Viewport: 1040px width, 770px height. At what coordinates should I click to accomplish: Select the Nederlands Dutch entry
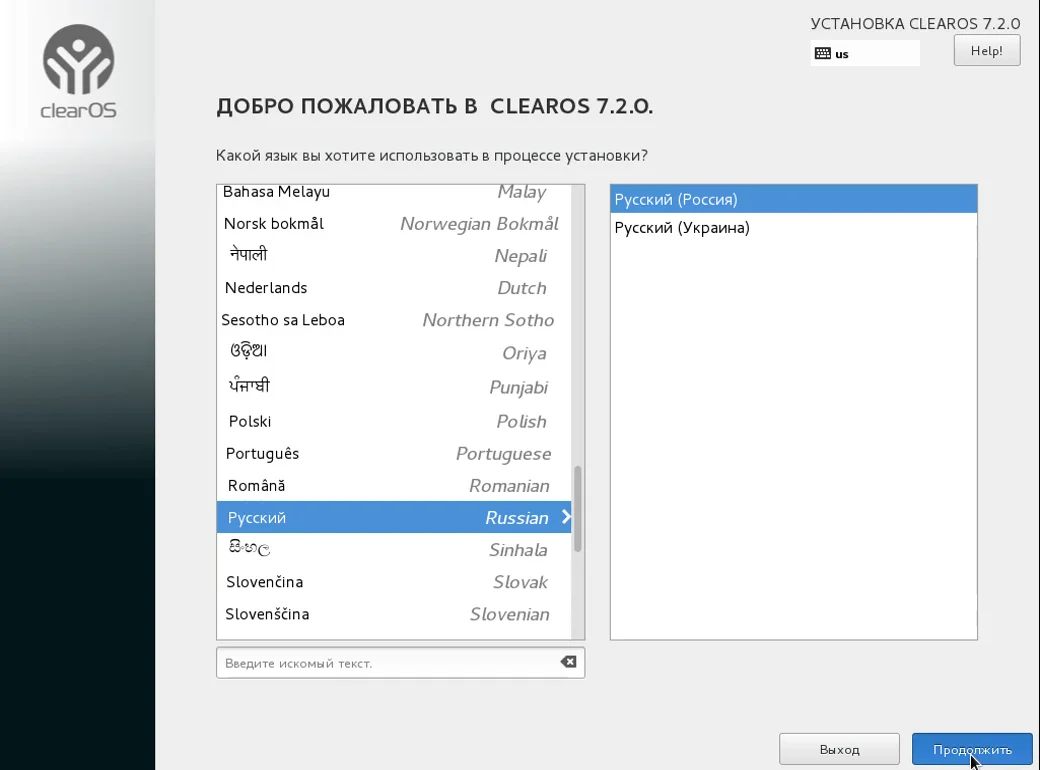[x=394, y=288]
